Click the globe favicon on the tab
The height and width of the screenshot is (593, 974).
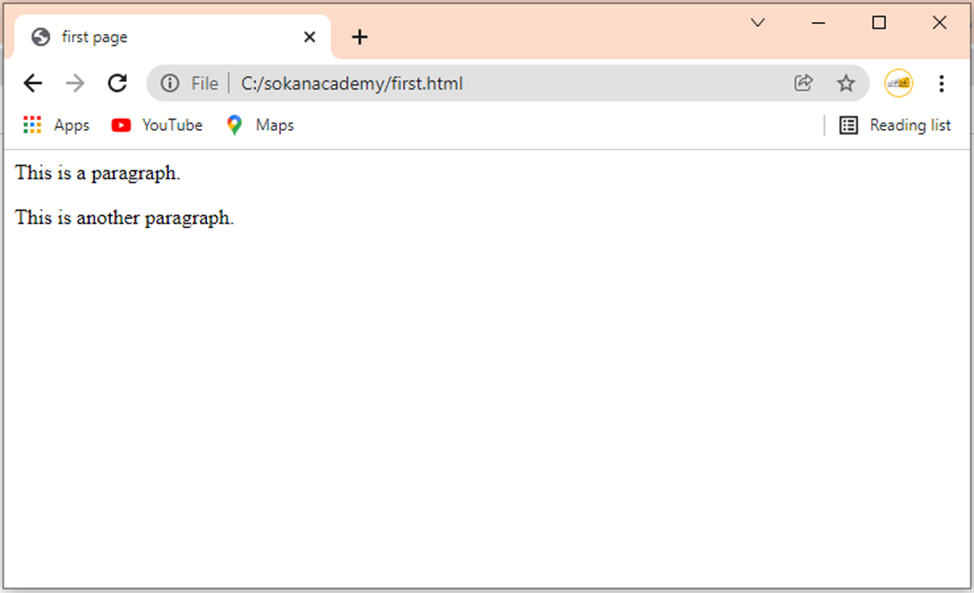pyautogui.click(x=41, y=37)
